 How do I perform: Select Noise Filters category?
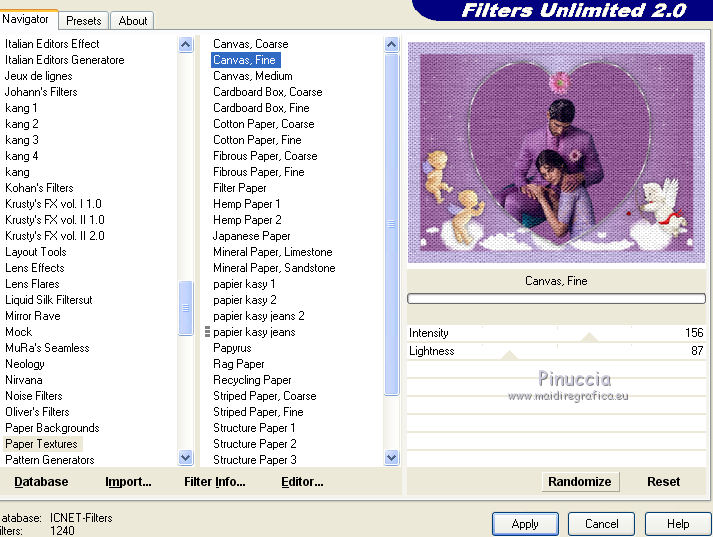tap(34, 396)
